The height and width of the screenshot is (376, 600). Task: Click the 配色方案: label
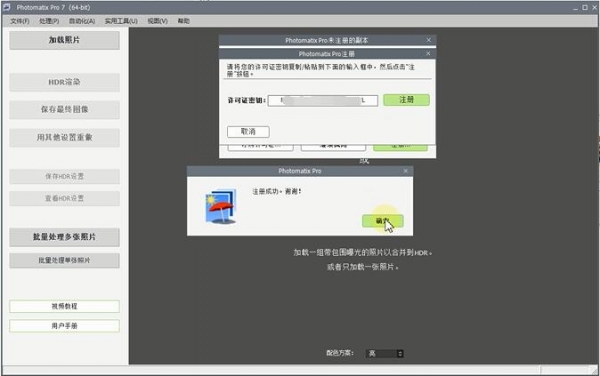pos(340,353)
